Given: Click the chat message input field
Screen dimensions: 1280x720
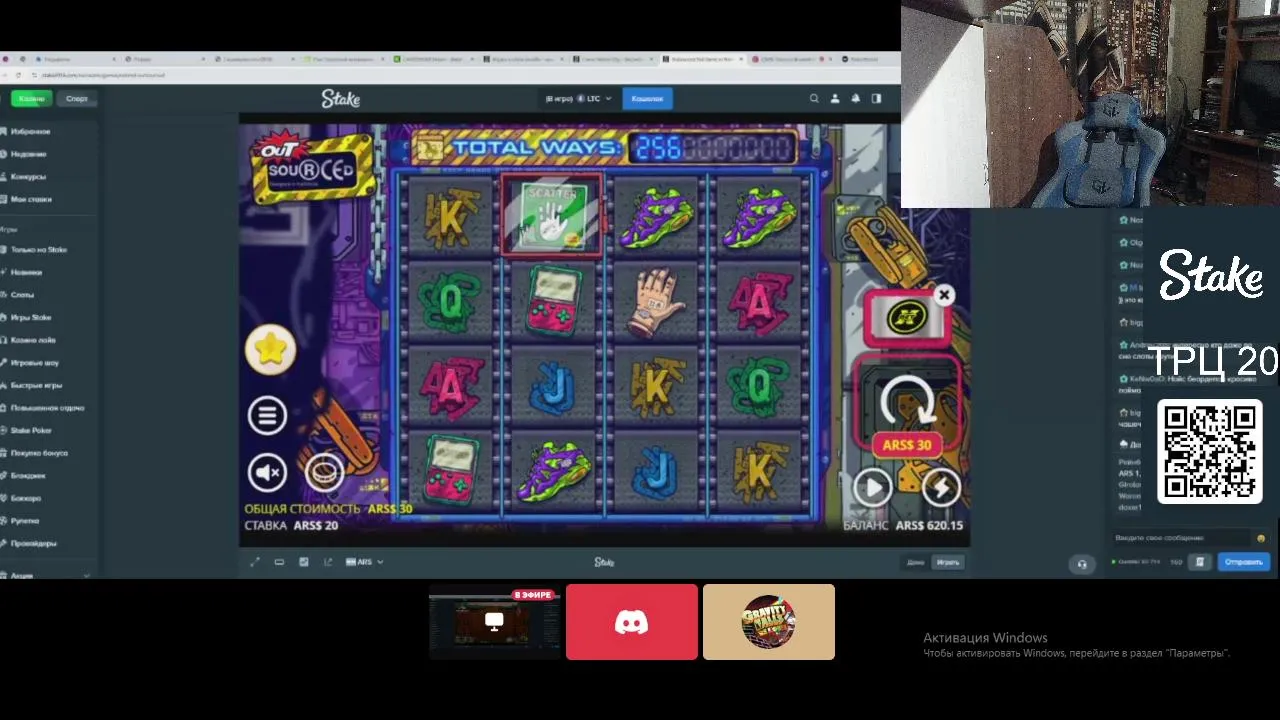Looking at the screenshot, I should [x=1182, y=538].
